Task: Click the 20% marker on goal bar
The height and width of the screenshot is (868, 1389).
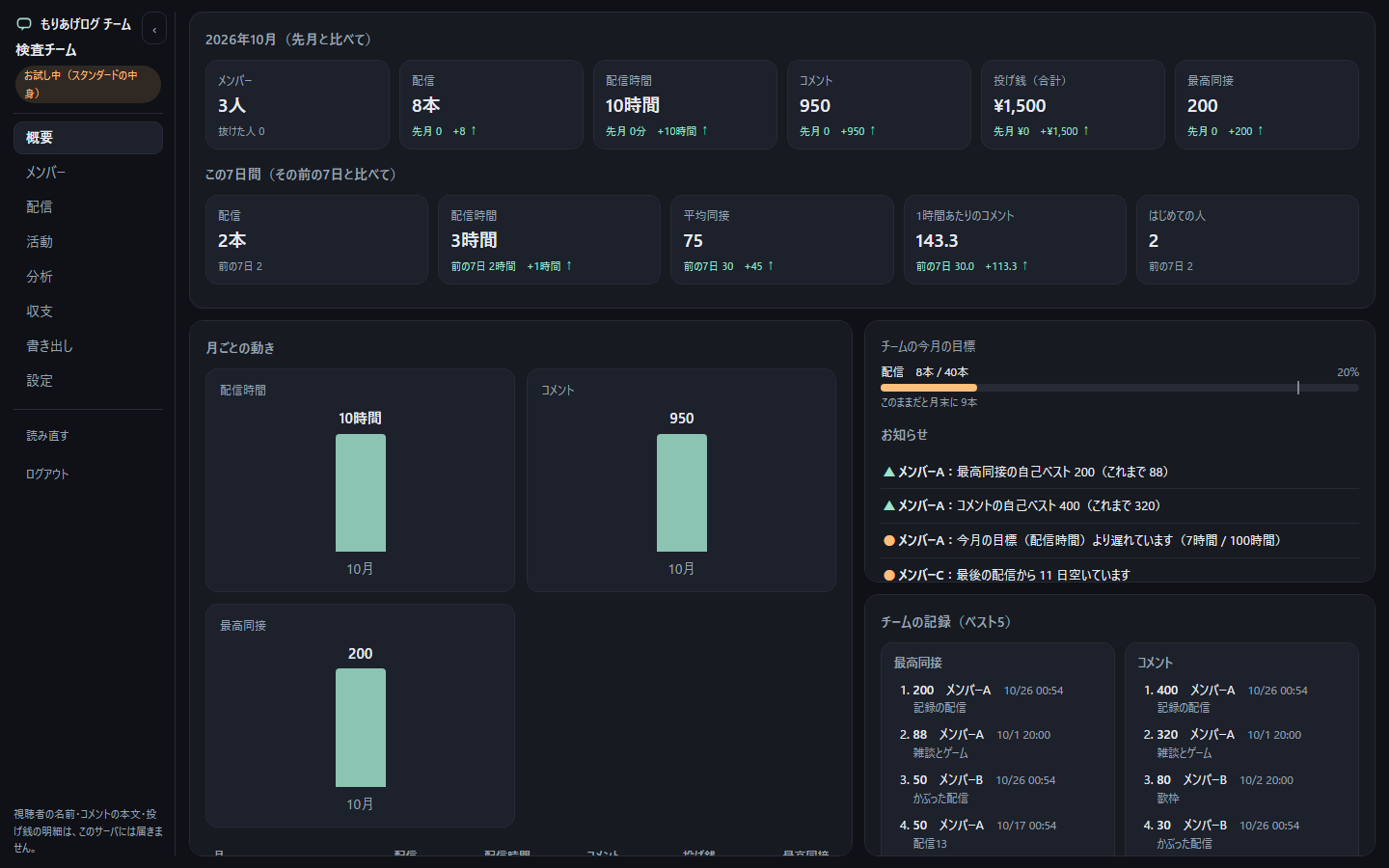Action: pyautogui.click(x=1298, y=388)
